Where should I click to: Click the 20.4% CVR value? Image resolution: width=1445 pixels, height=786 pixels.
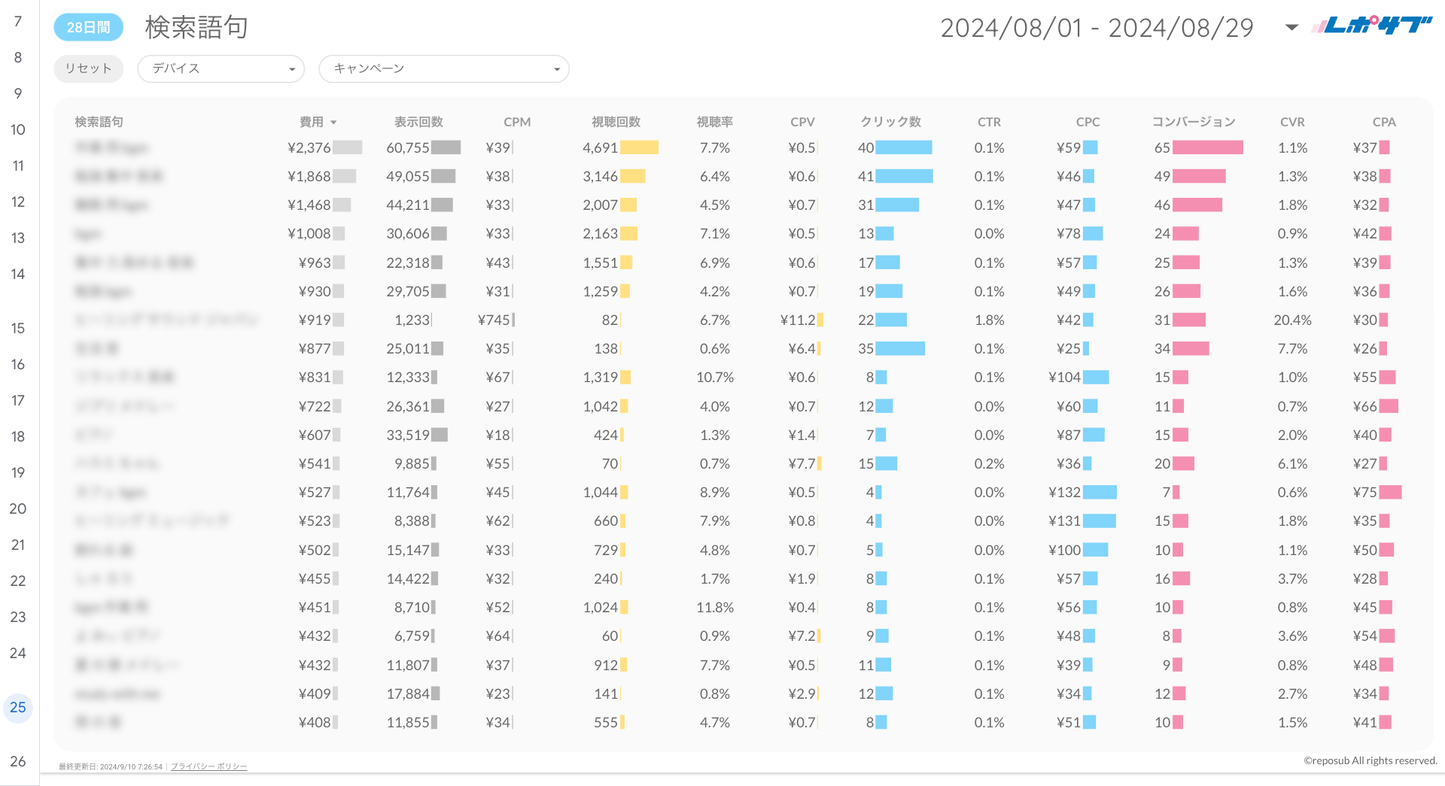click(1292, 320)
